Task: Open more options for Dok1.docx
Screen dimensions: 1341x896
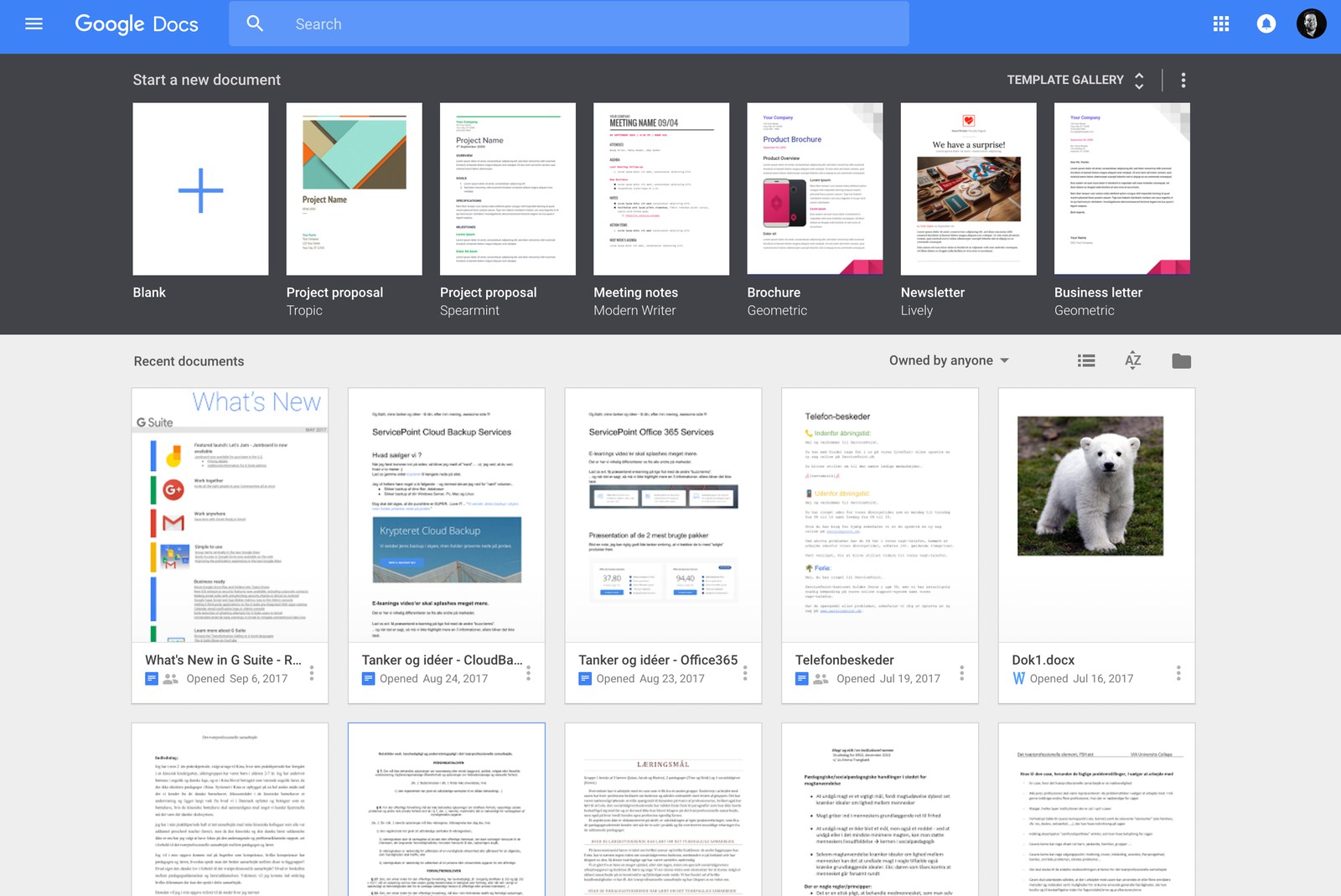Action: pos(1178,672)
